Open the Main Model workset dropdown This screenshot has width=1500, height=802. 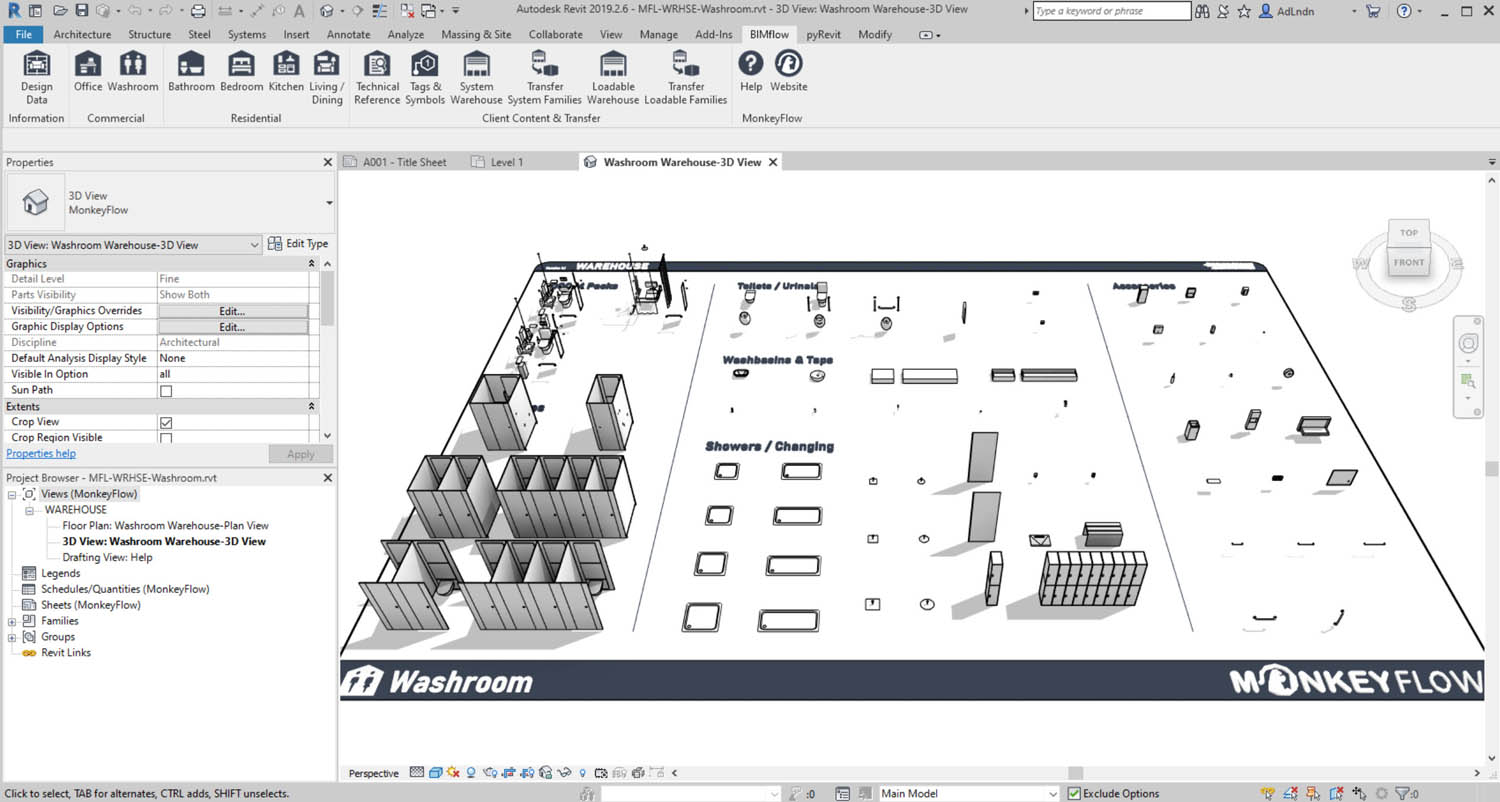point(1051,793)
